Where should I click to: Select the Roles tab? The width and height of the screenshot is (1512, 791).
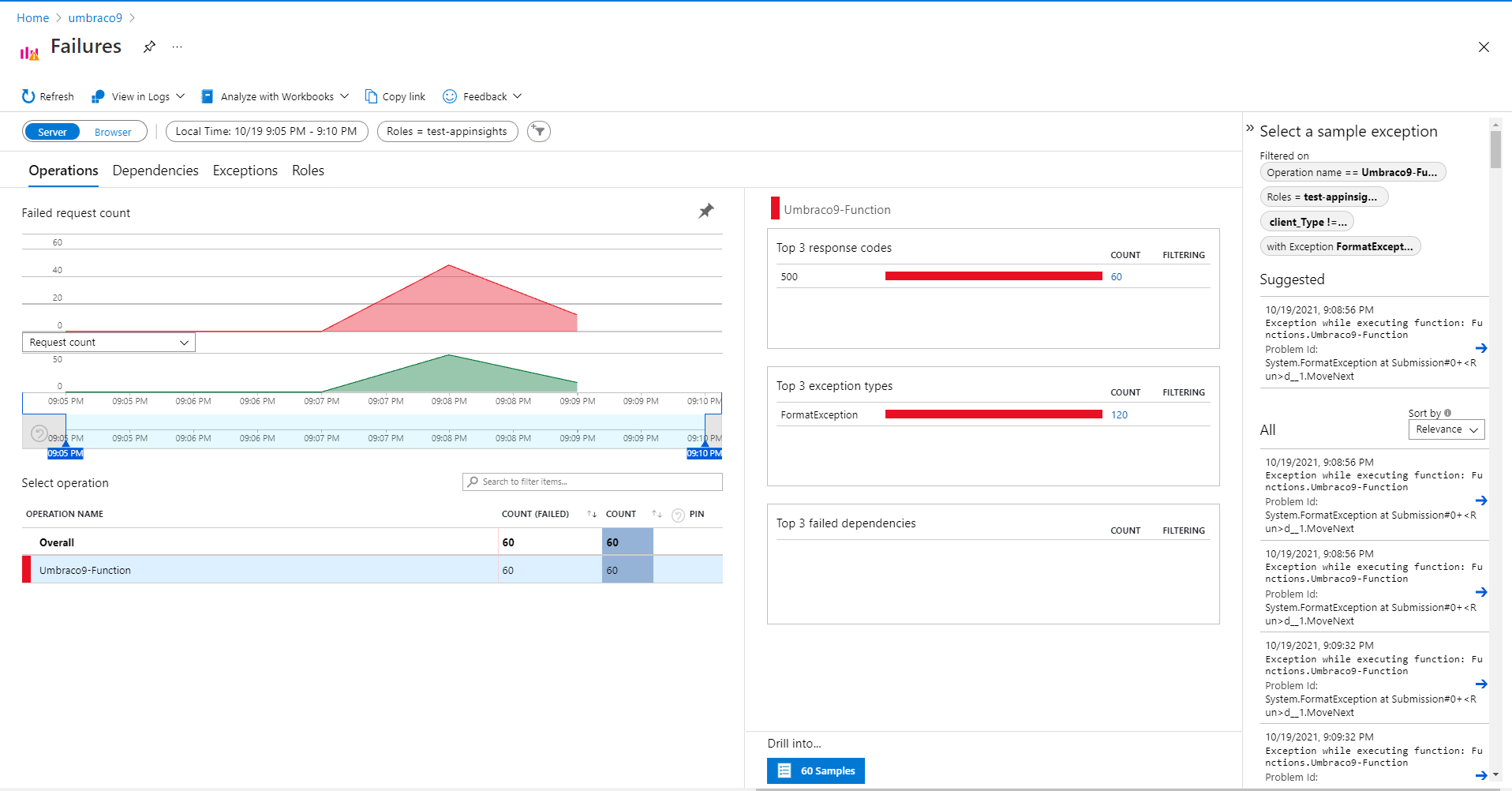(x=308, y=171)
